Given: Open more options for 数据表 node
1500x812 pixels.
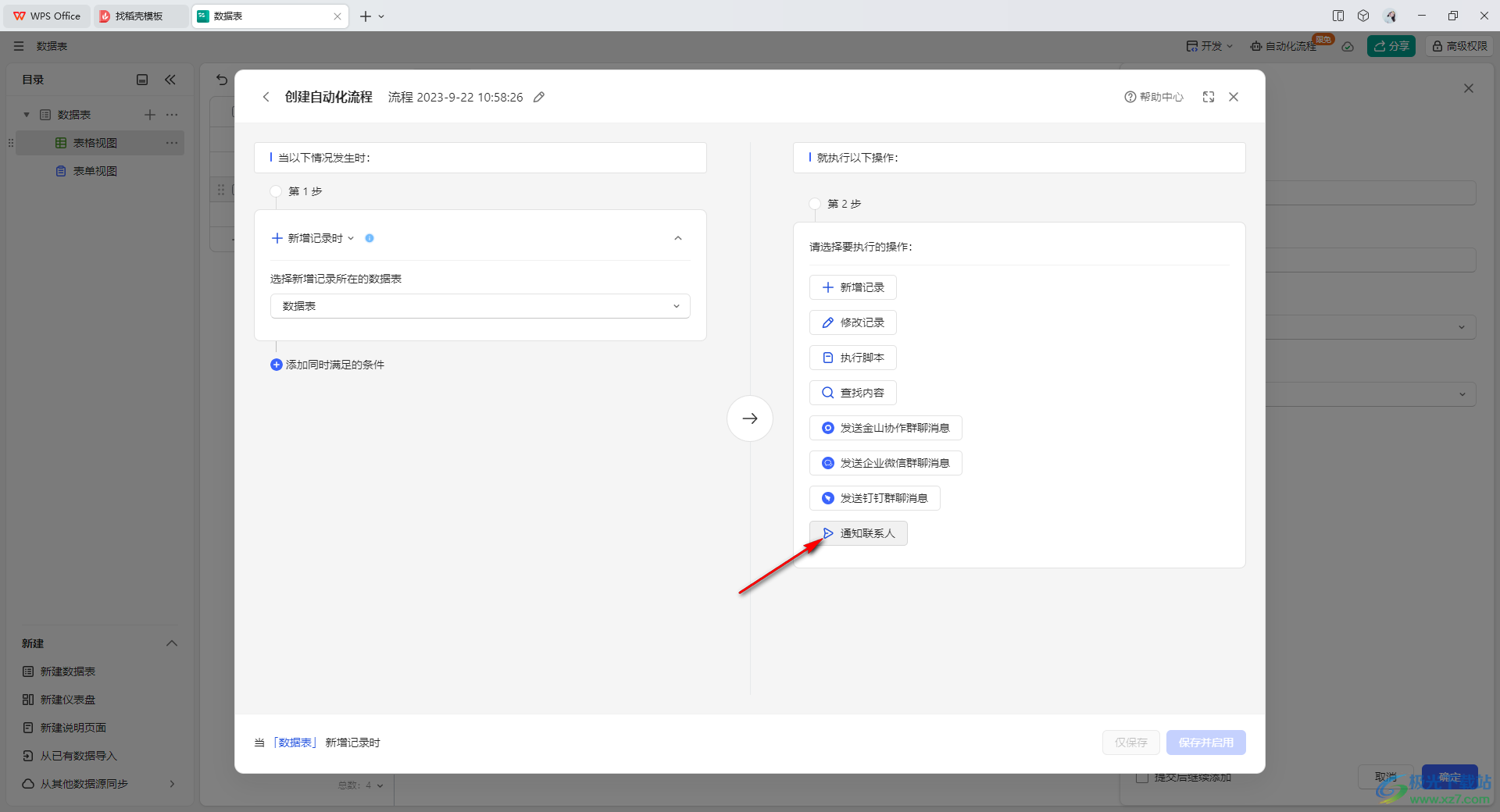Looking at the screenshot, I should tap(172, 115).
